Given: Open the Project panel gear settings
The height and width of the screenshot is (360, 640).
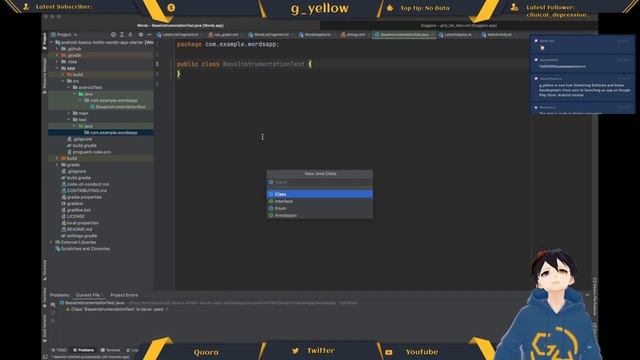Looking at the screenshot, I should pyautogui.click(x=141, y=35).
